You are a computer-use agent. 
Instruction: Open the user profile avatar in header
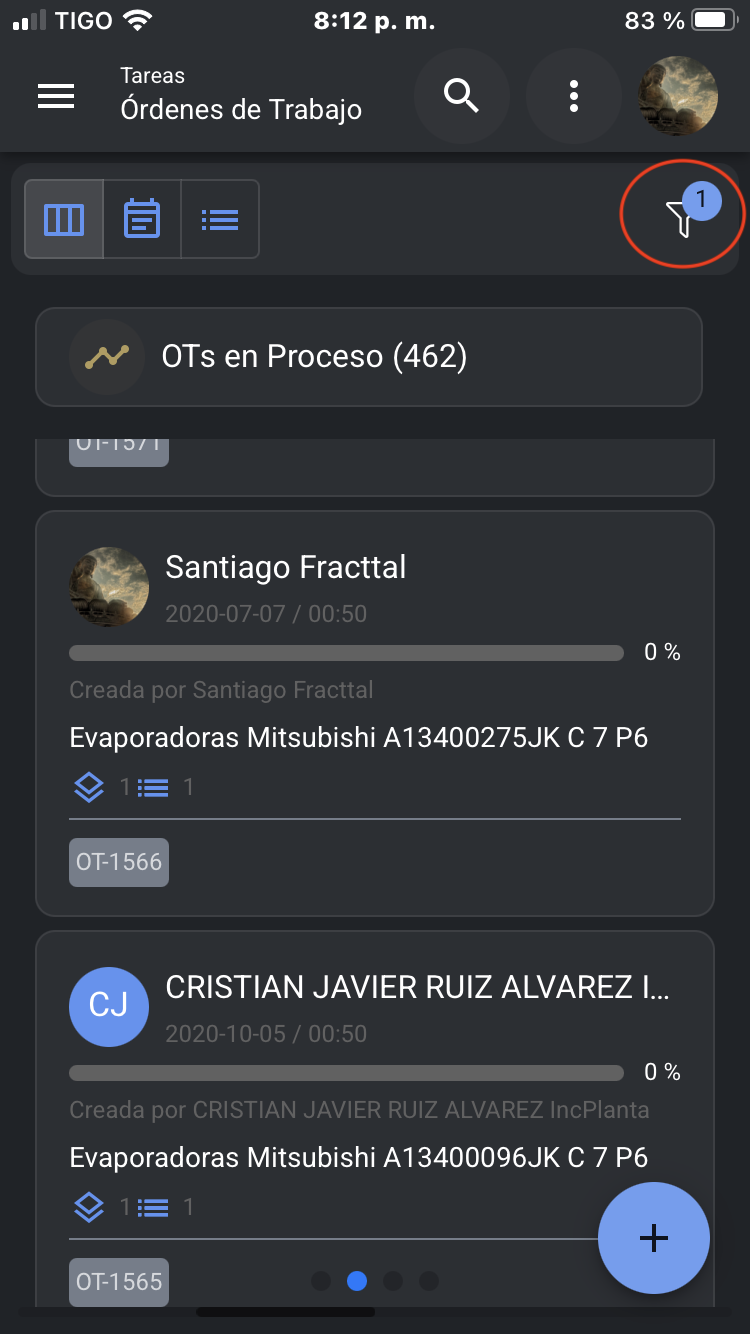679,96
